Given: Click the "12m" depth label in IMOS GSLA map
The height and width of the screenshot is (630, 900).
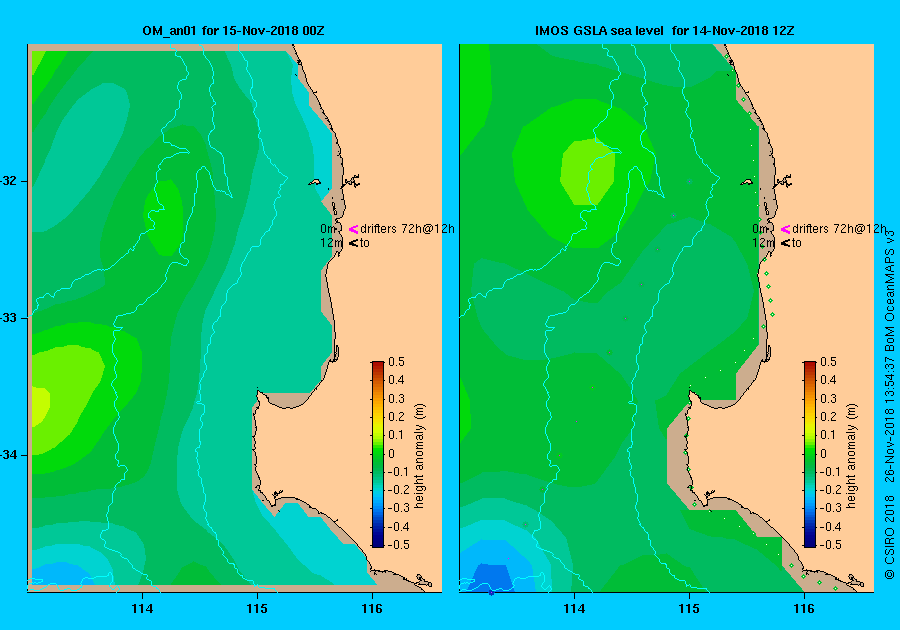Looking at the screenshot, I should coord(763,243).
